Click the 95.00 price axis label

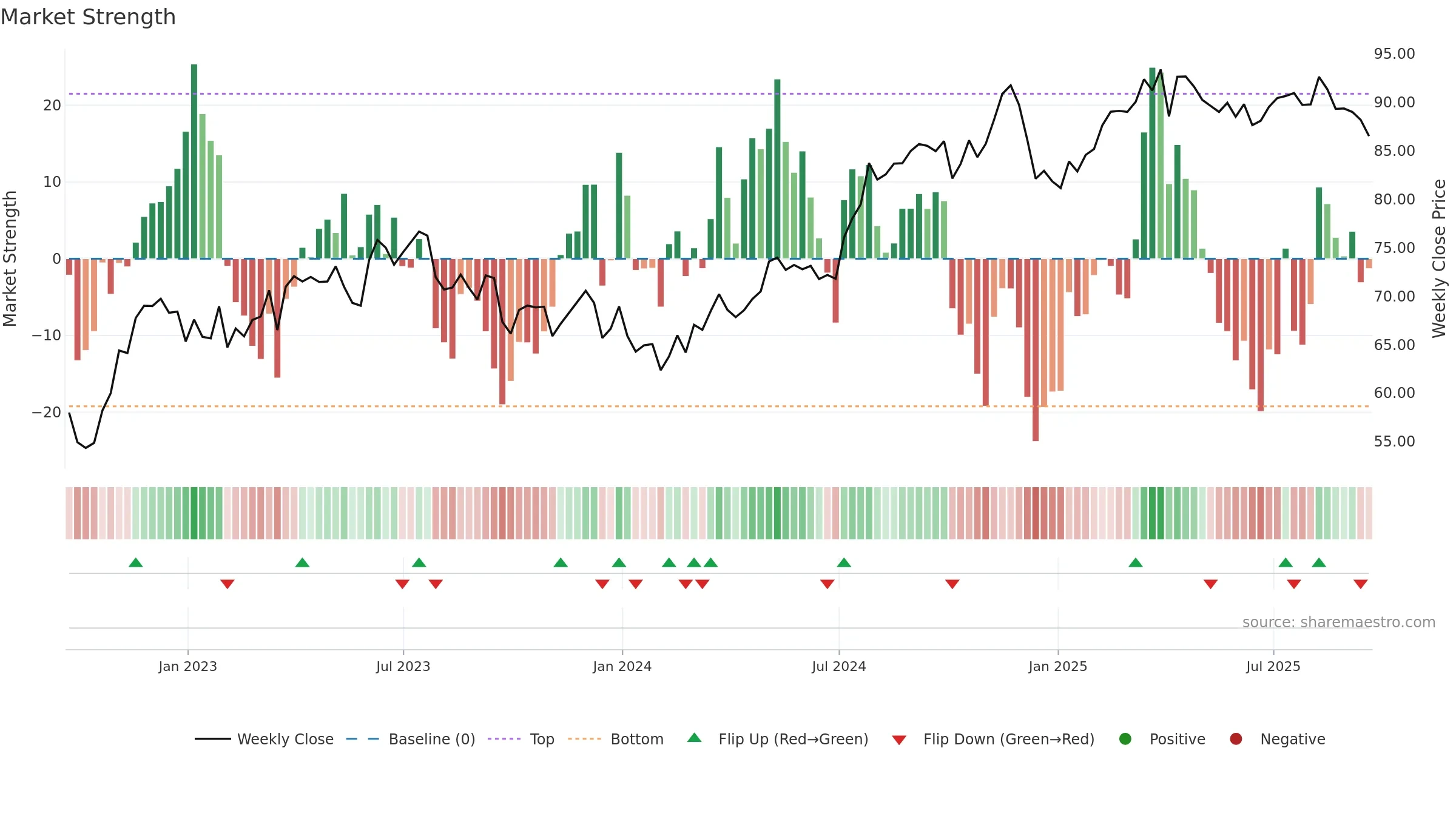(x=1394, y=54)
